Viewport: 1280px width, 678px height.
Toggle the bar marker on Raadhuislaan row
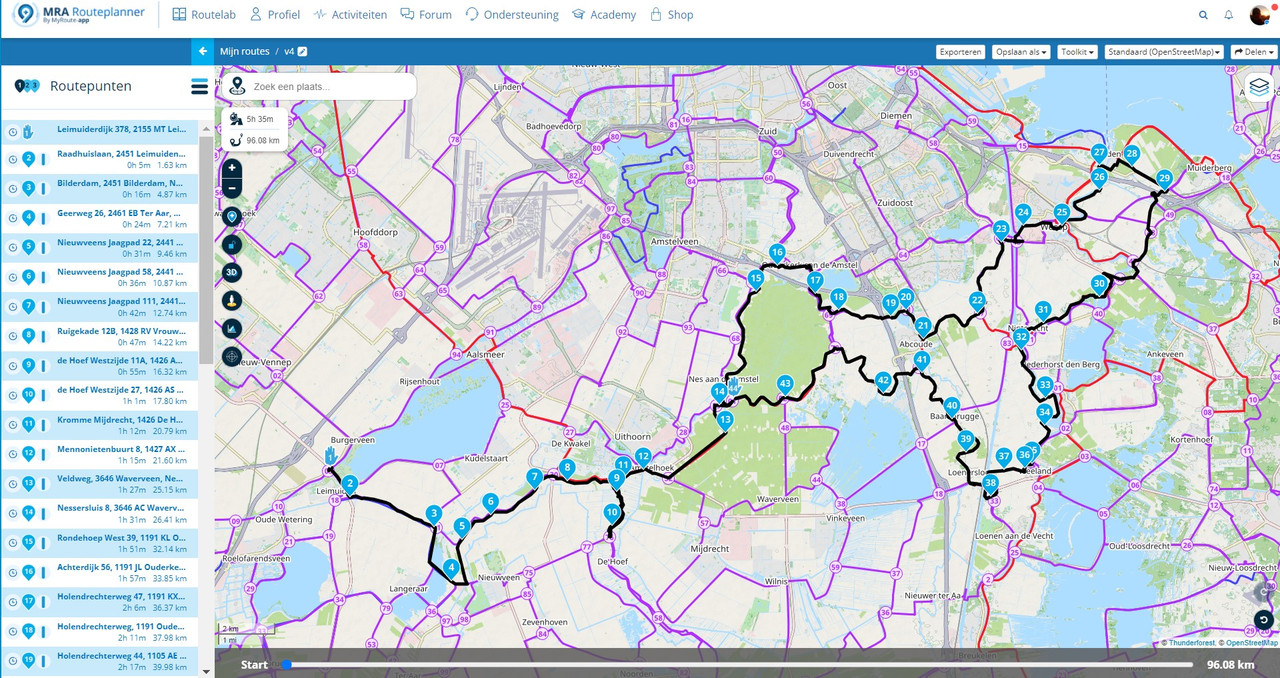pyautogui.click(x=43, y=159)
